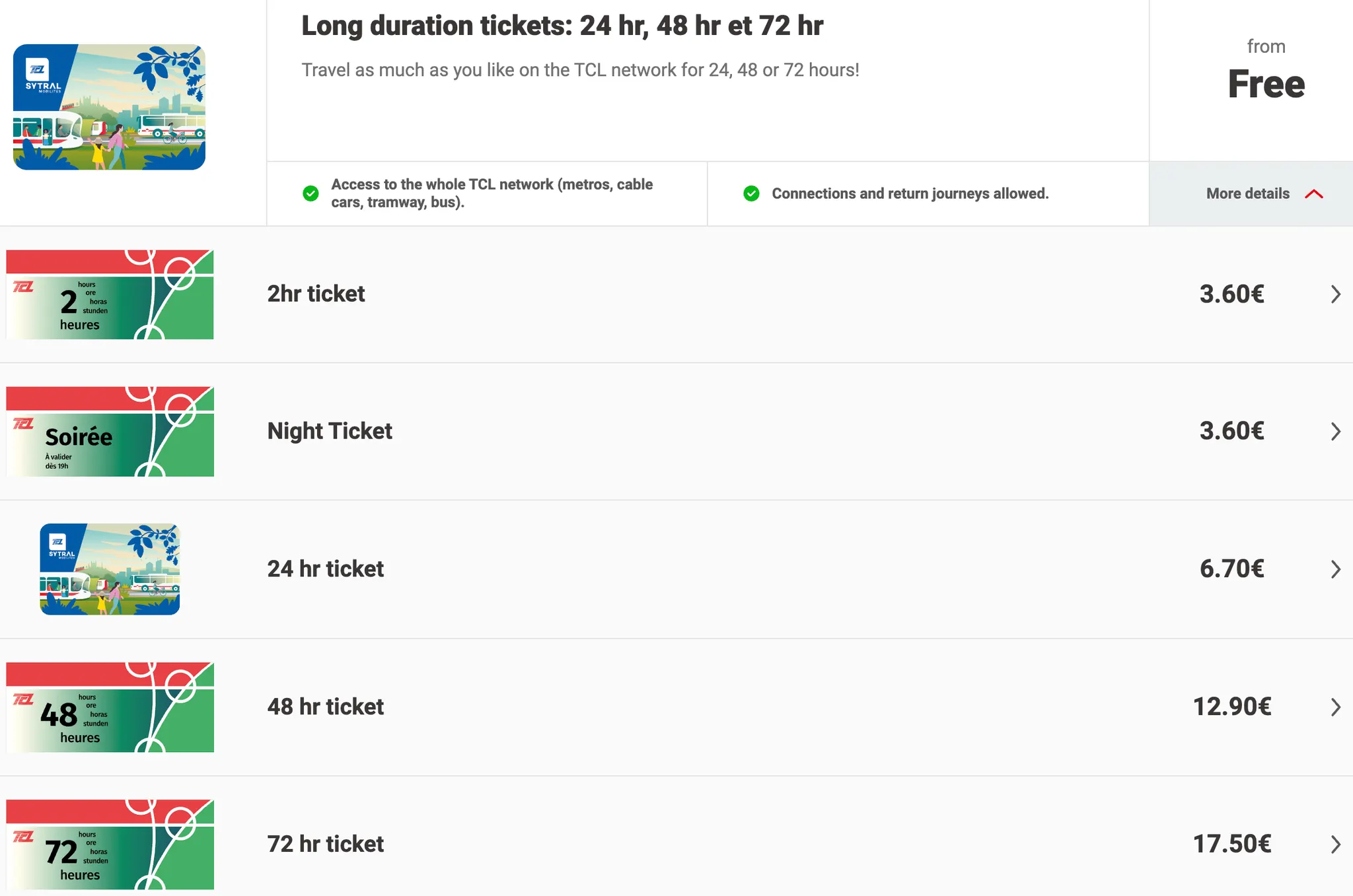Image resolution: width=1353 pixels, height=896 pixels.
Task: Open the Night Ticket link
Action: 330,431
